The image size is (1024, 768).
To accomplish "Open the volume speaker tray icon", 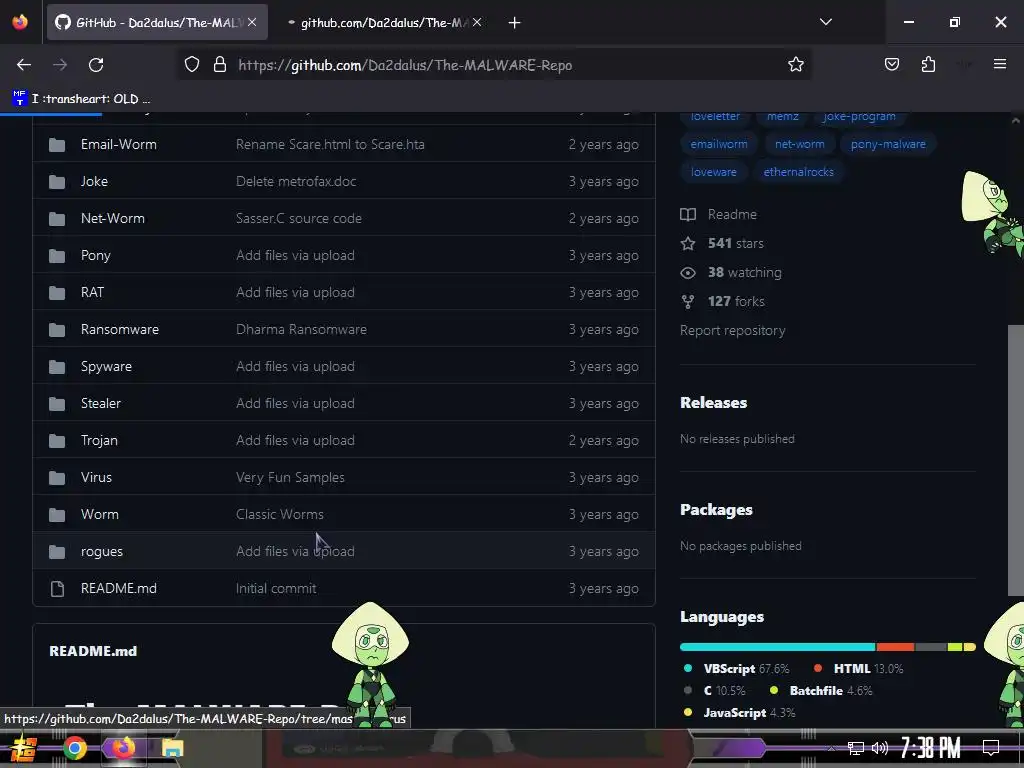I will (880, 748).
